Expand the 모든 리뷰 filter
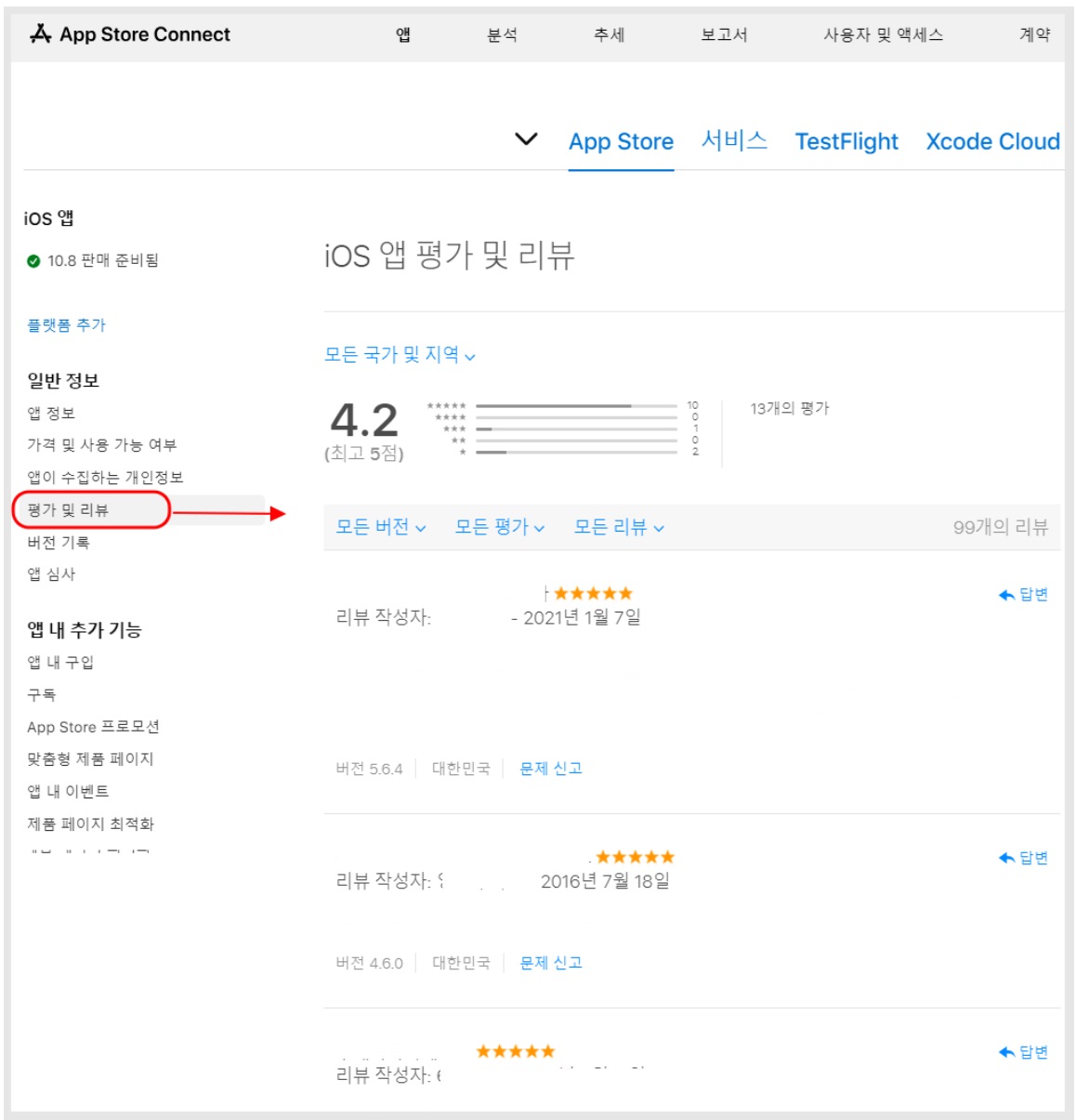Viewport: 1076px width, 1120px height. point(619,527)
